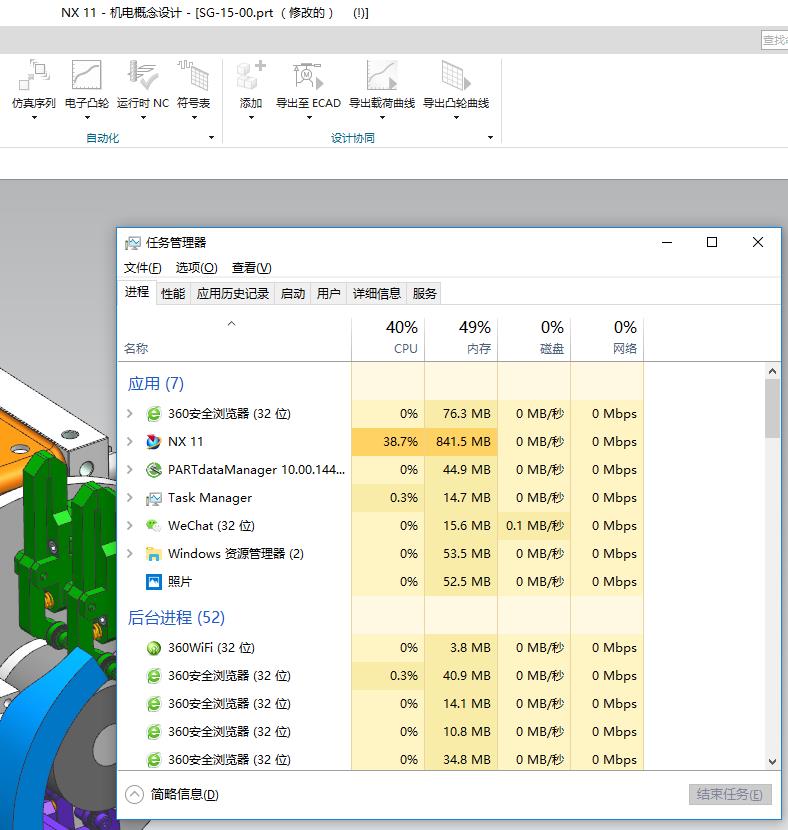
Task: Sort processes by 网络 column
Action: pos(607,339)
